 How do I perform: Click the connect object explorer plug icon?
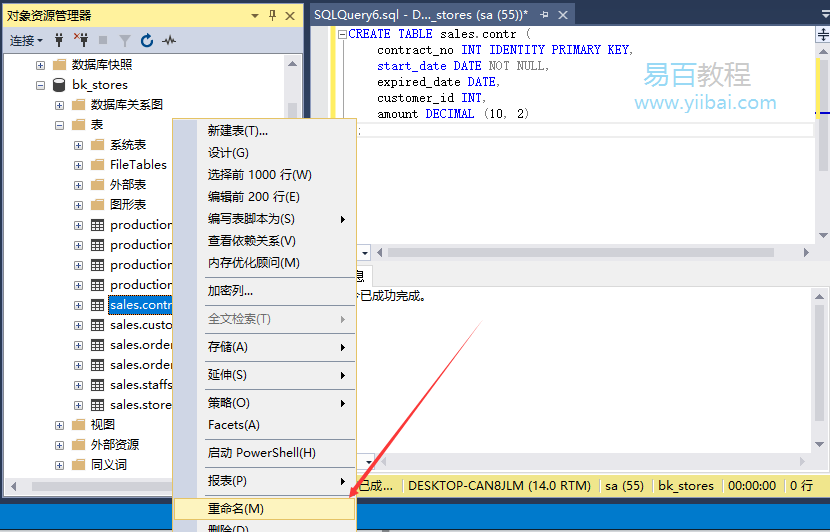pos(59,40)
